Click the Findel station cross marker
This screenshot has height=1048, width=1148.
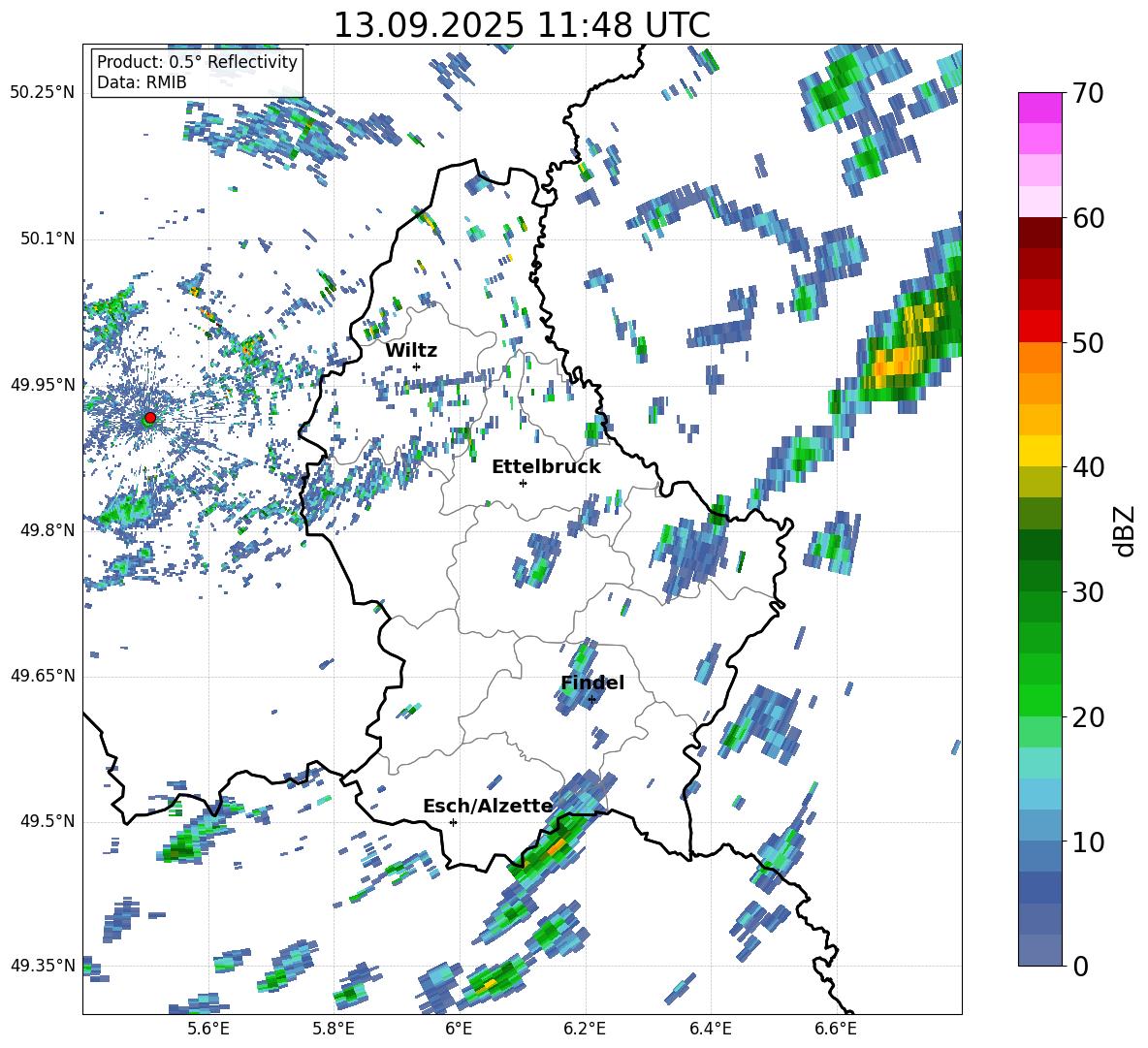(591, 700)
